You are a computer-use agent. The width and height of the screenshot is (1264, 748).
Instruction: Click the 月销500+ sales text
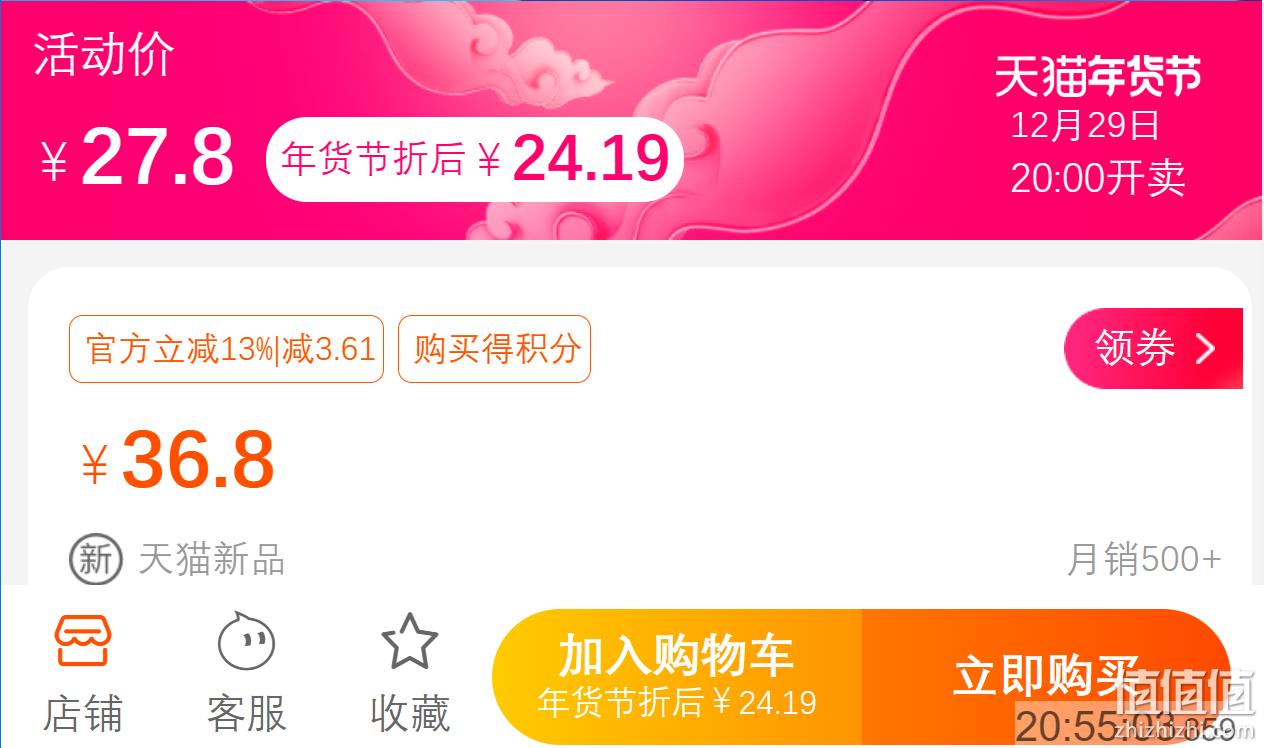coord(1144,559)
